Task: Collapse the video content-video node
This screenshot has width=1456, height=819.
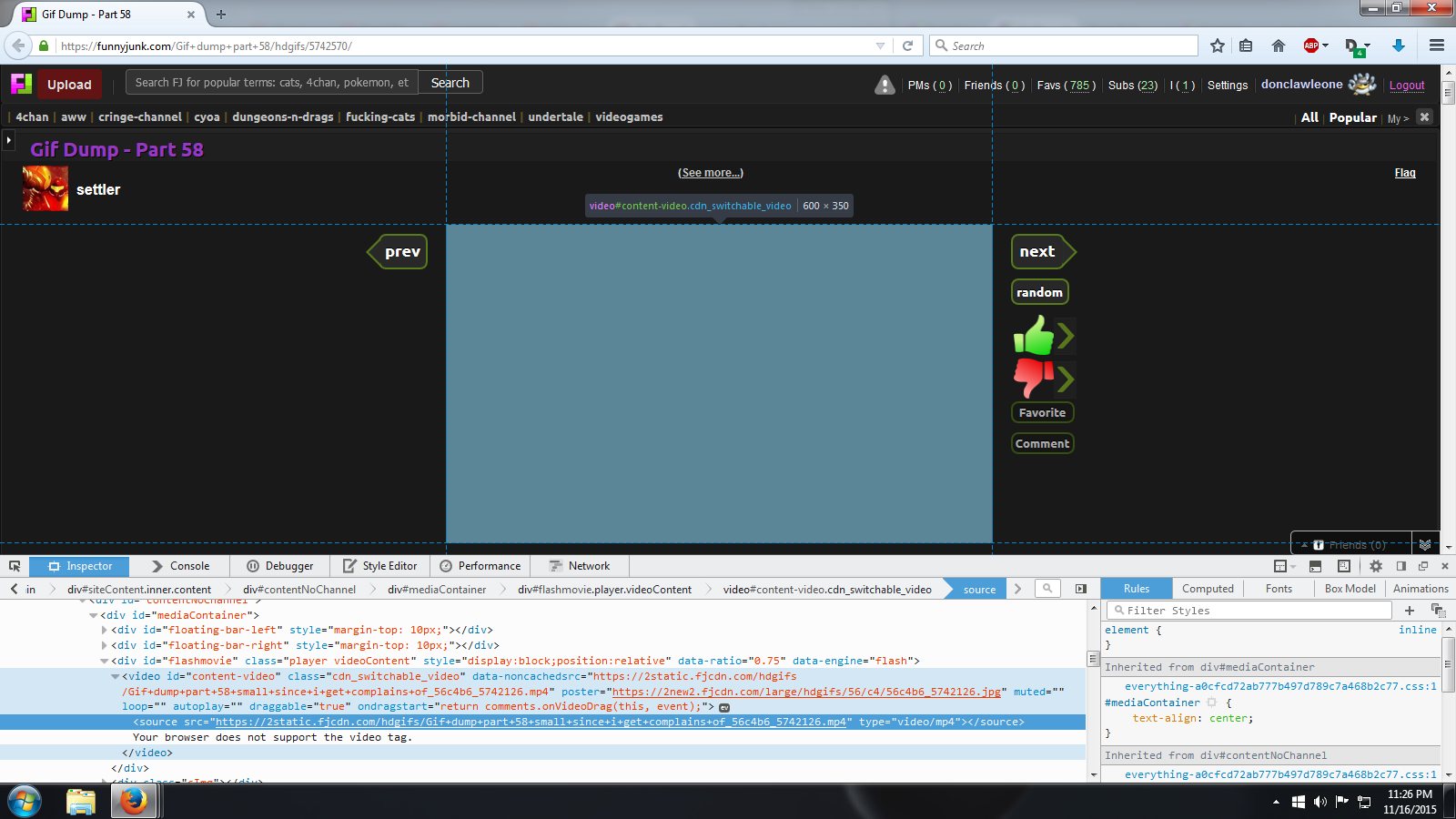Action: (116, 676)
